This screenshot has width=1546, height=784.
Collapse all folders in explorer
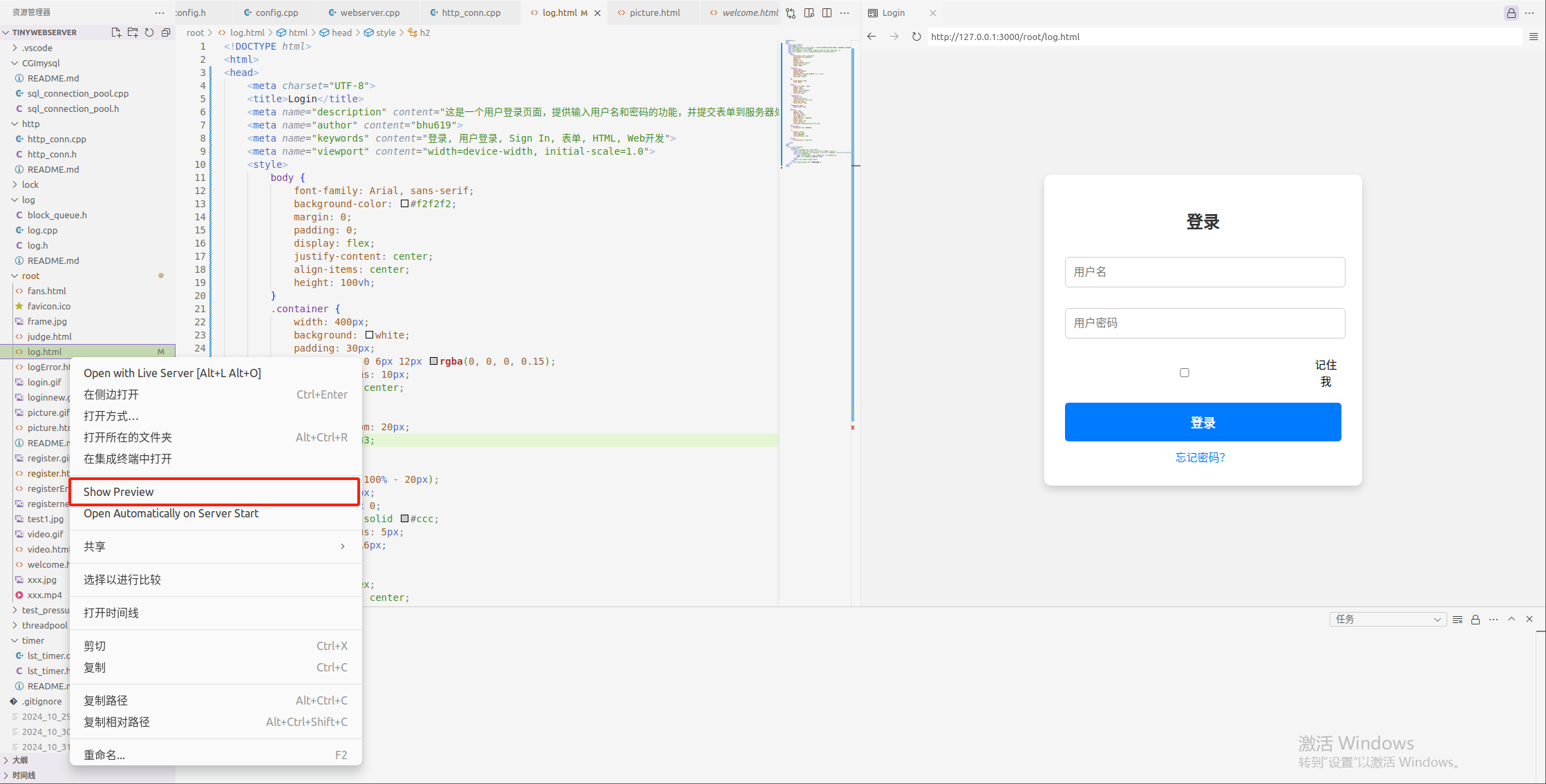point(166,32)
